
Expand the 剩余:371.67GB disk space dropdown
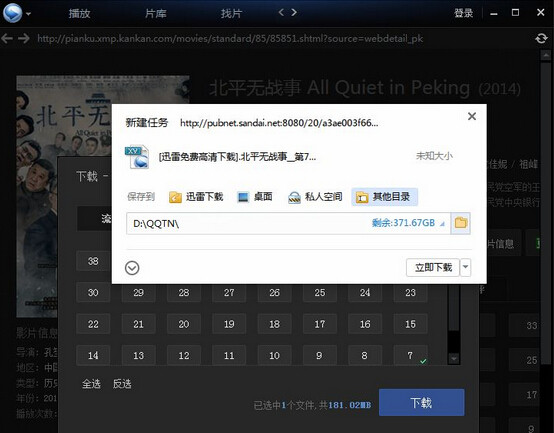point(442,224)
